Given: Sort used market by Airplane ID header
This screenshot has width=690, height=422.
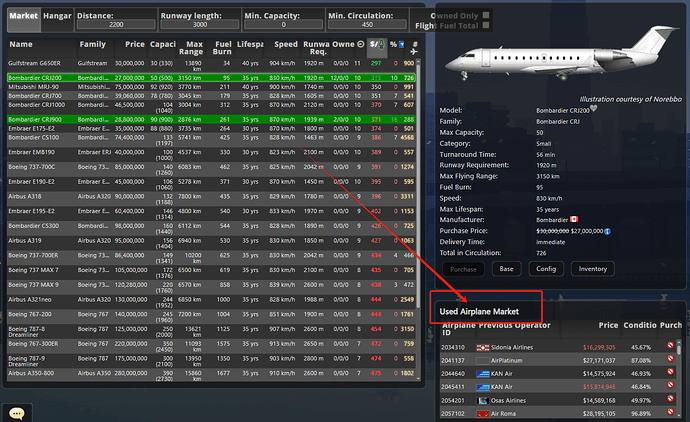Looking at the screenshot, I should tap(459, 329).
